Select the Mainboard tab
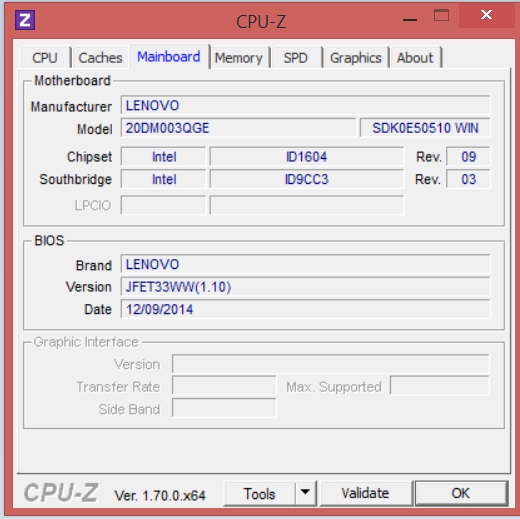 click(x=169, y=56)
